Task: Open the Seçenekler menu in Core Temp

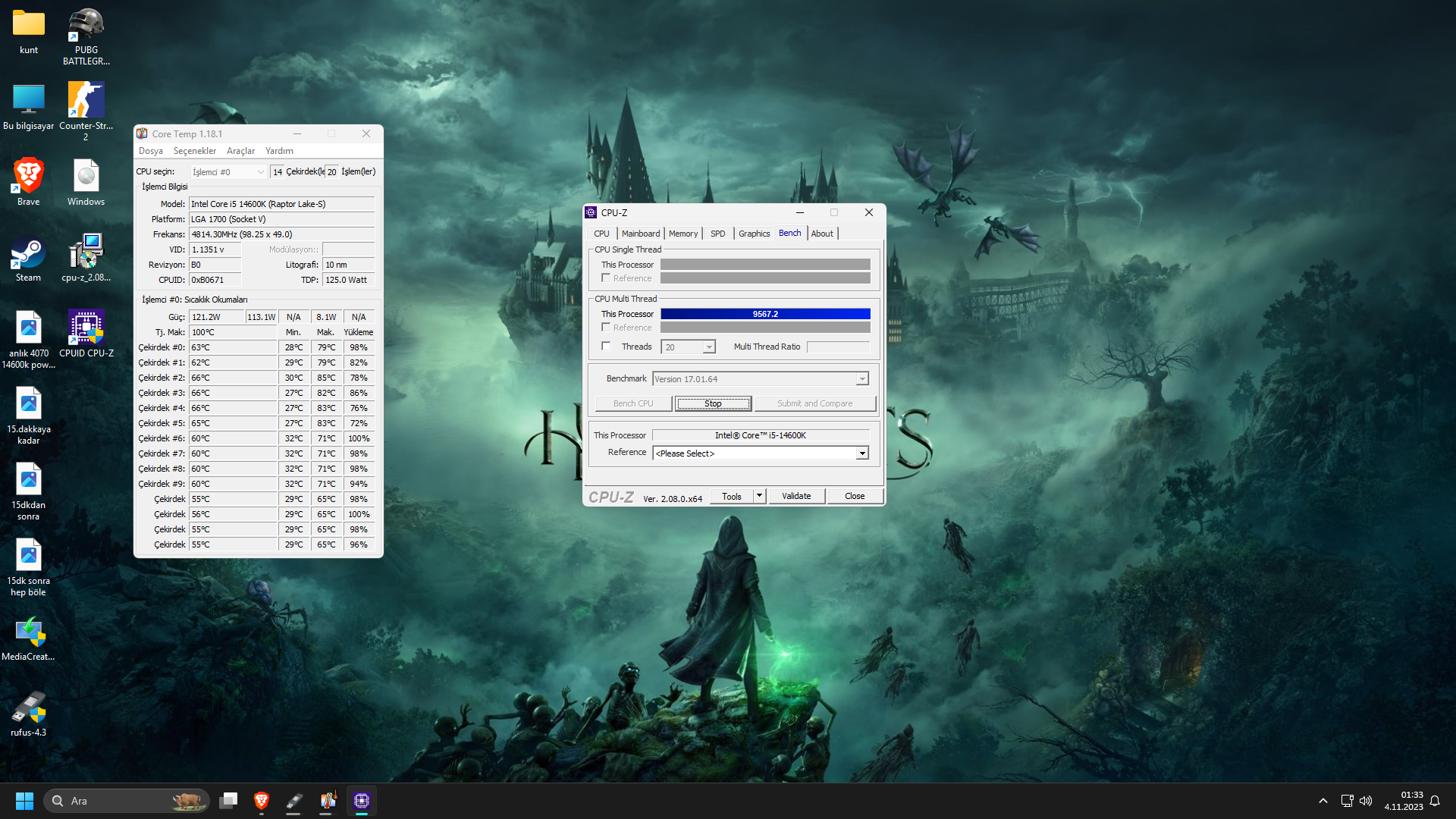Action: [x=194, y=151]
